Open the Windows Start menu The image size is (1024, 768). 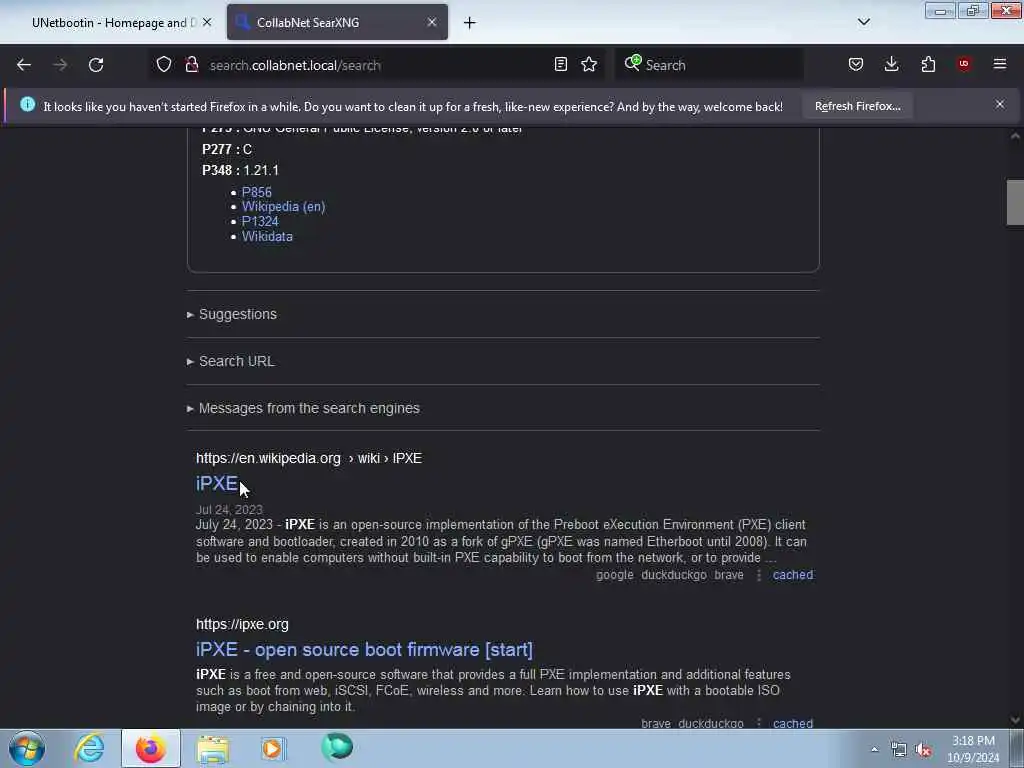27,748
